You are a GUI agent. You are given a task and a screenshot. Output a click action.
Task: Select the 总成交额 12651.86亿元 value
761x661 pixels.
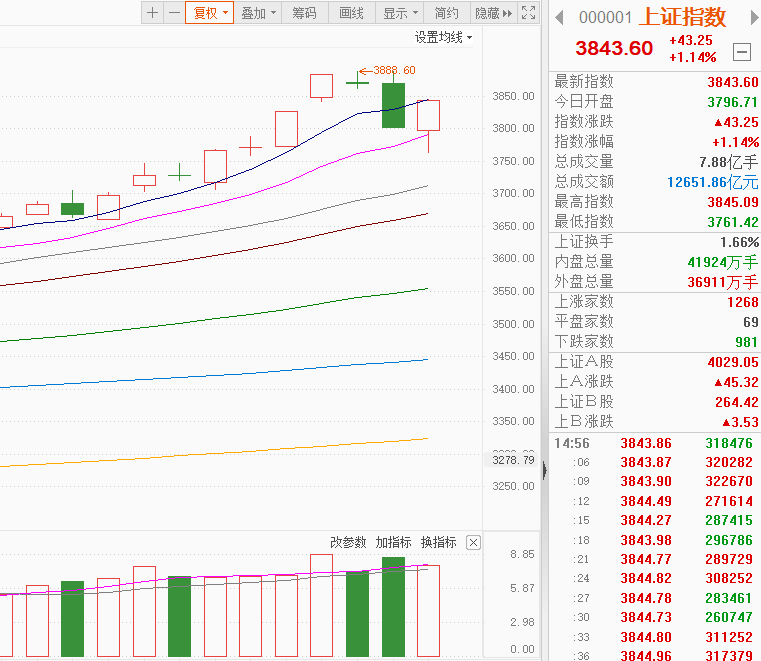coord(712,182)
